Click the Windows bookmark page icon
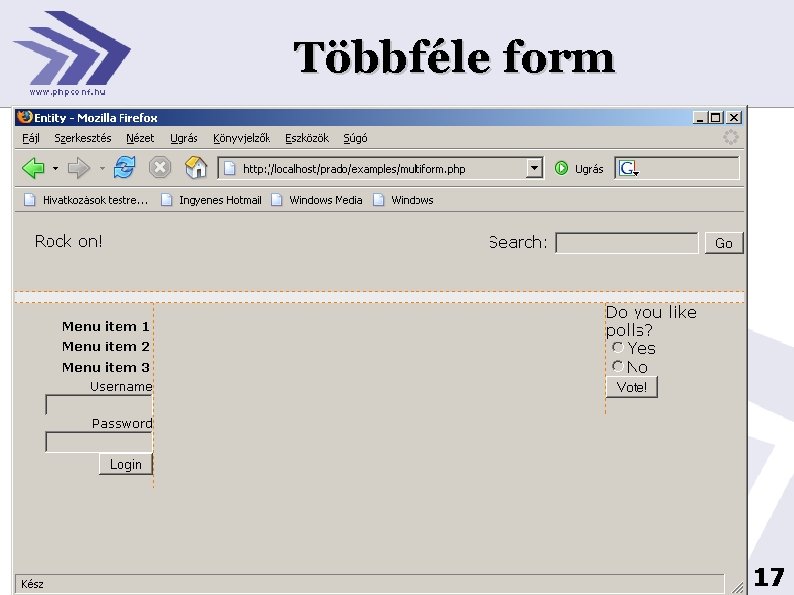794x595 pixels. tap(378, 200)
